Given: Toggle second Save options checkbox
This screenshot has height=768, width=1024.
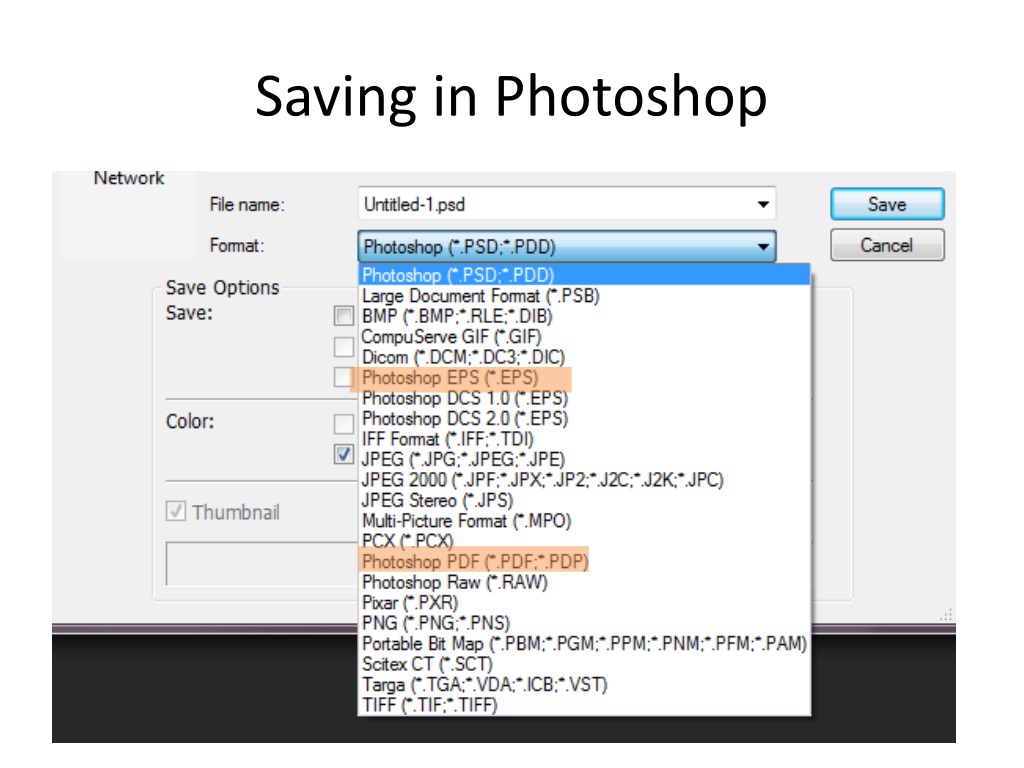Looking at the screenshot, I should [x=344, y=347].
